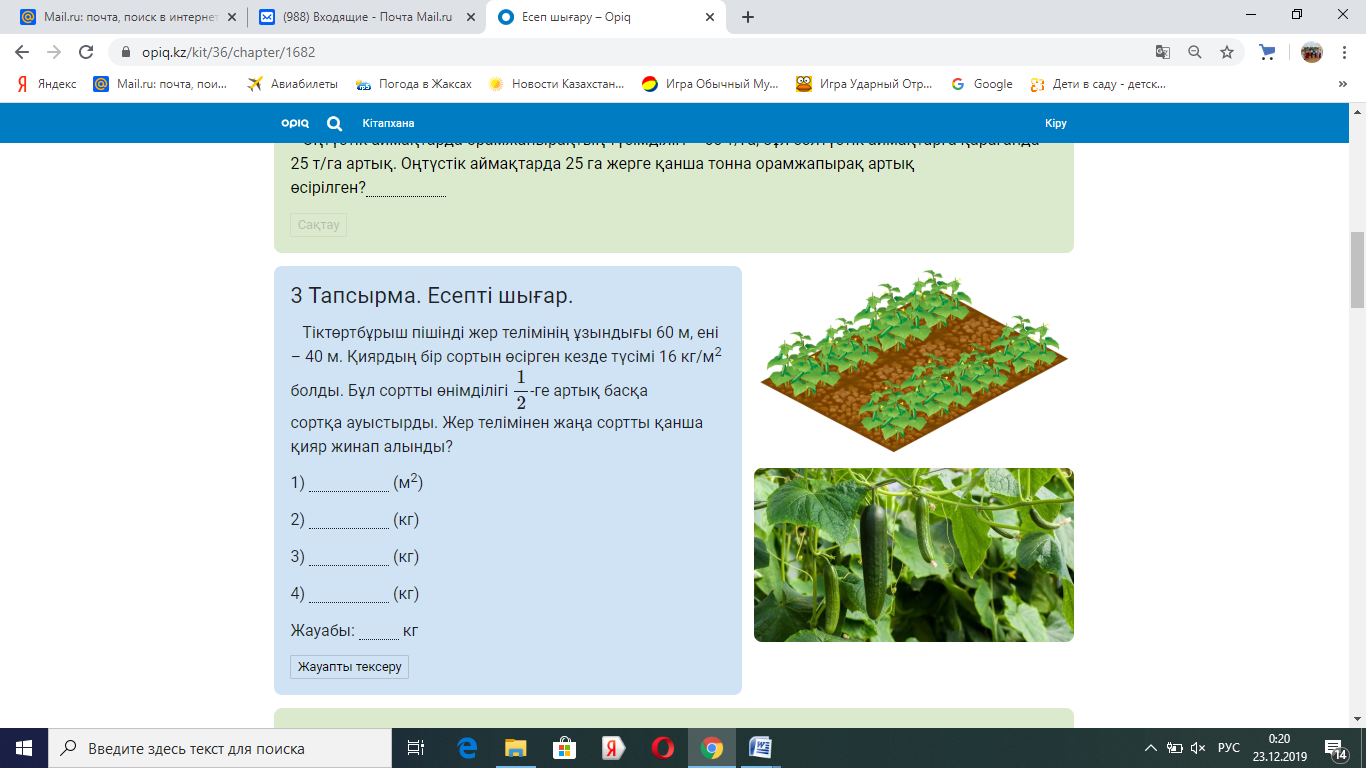
Task: Click the garden plot illustration
Action: pos(914,360)
